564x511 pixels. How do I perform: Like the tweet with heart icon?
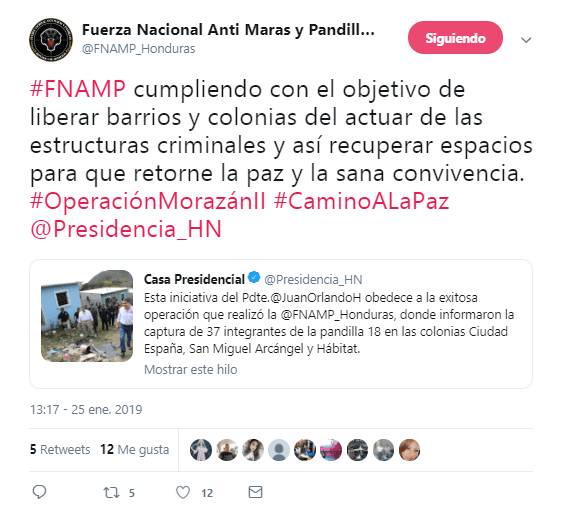pyautogui.click(x=183, y=492)
